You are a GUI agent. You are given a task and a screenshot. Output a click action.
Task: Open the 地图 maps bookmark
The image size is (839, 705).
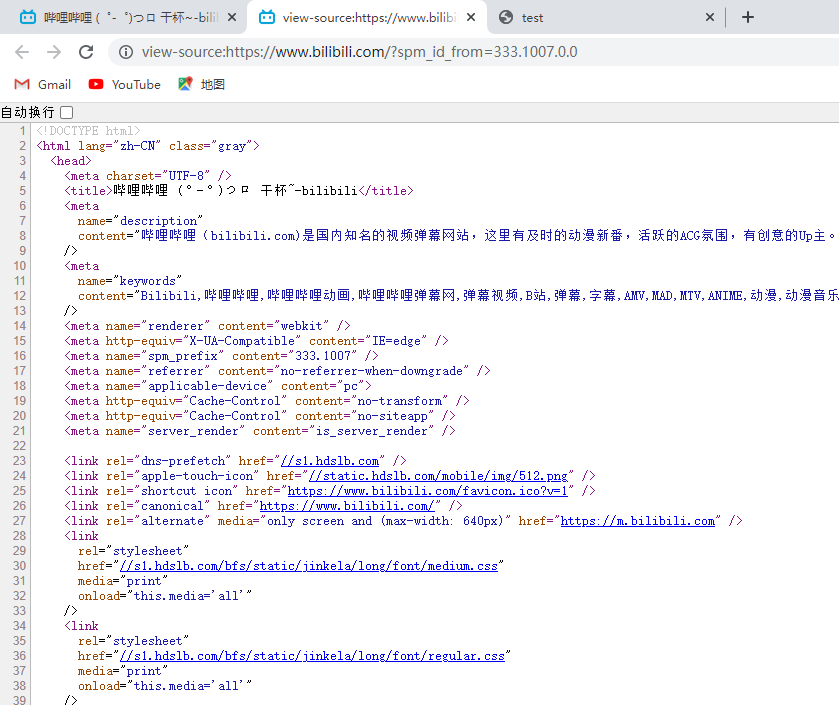click(202, 85)
